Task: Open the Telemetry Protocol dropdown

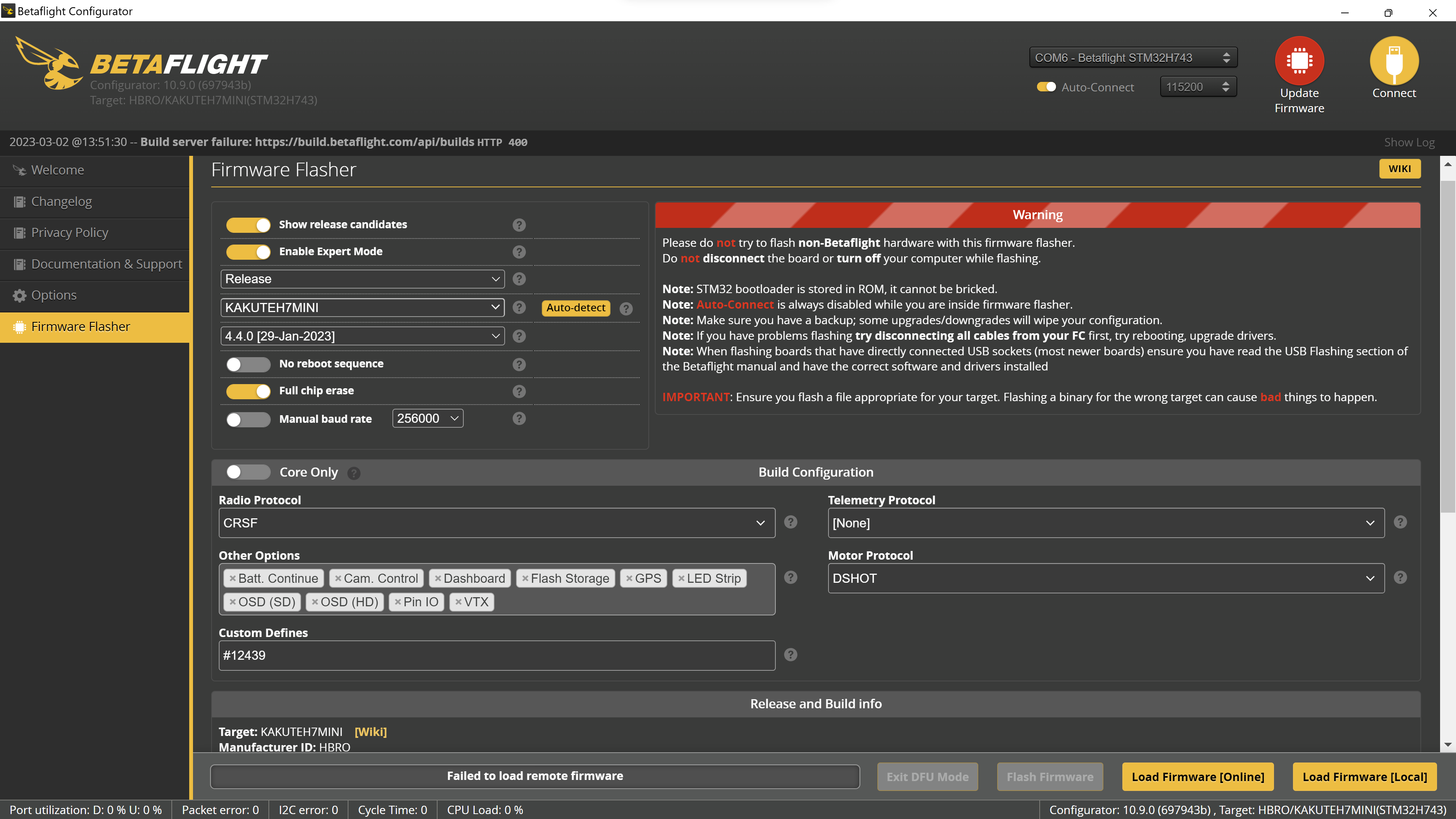Action: click(x=1106, y=523)
